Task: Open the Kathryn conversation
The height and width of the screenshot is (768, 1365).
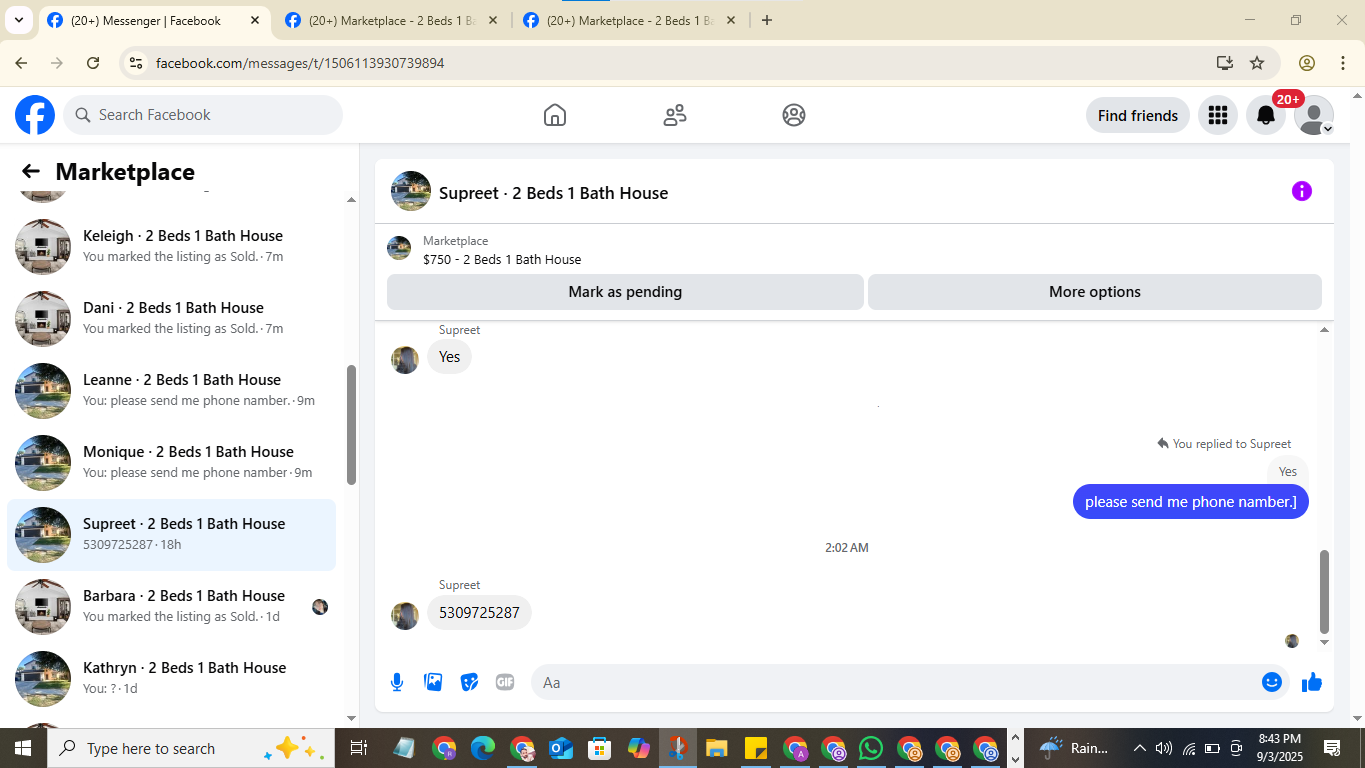Action: (172, 679)
